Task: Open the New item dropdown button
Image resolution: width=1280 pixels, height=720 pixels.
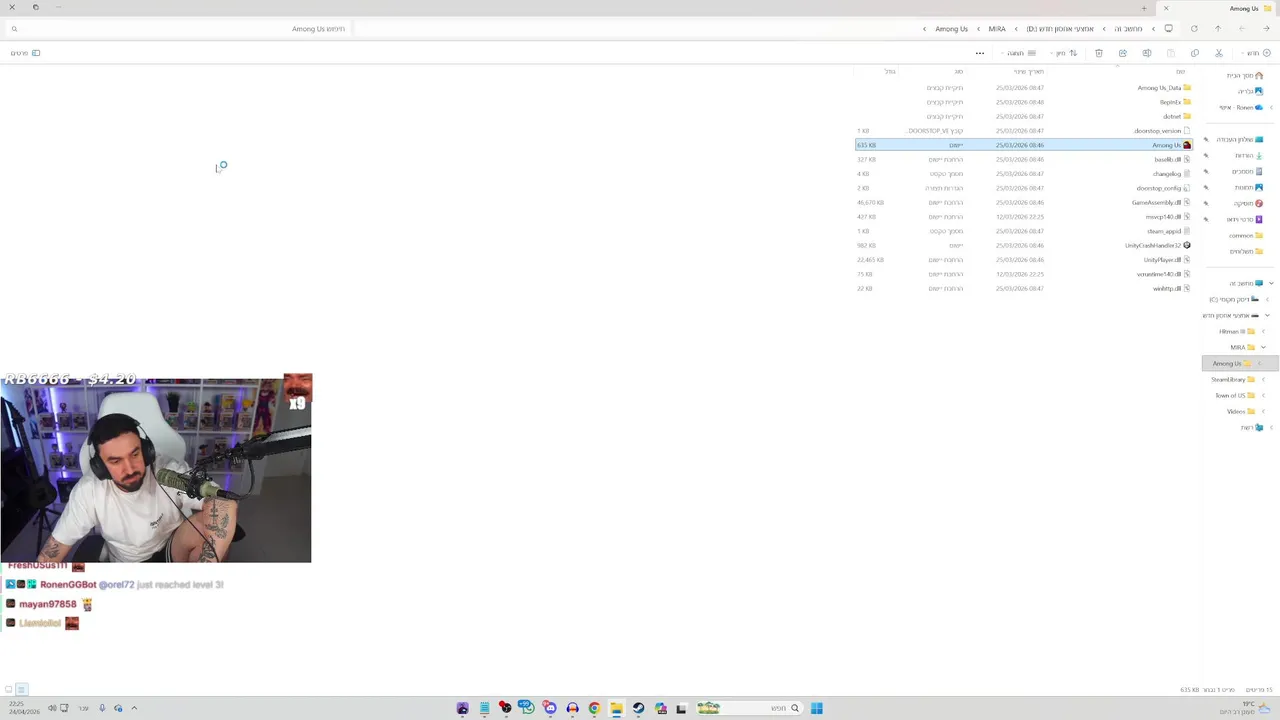Action: pos(1255,53)
